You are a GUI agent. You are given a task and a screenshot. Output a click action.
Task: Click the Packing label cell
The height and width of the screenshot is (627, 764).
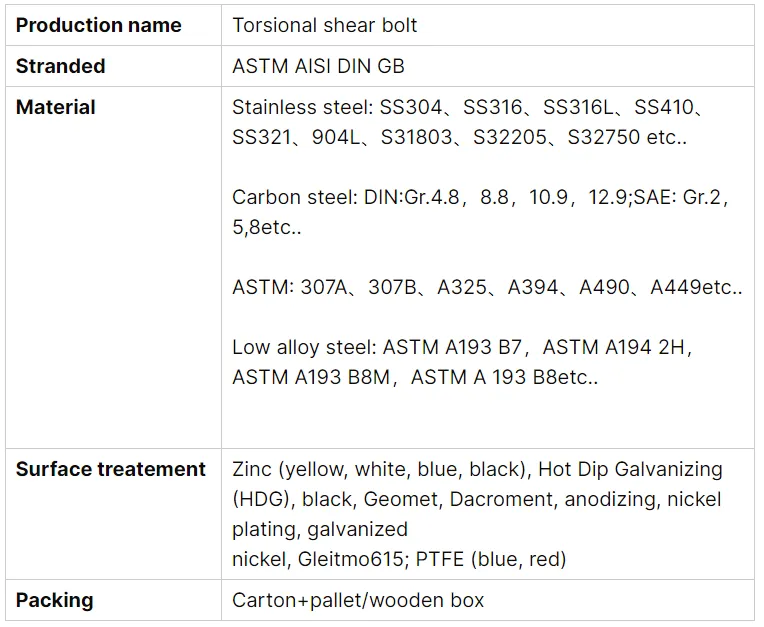[55, 600]
